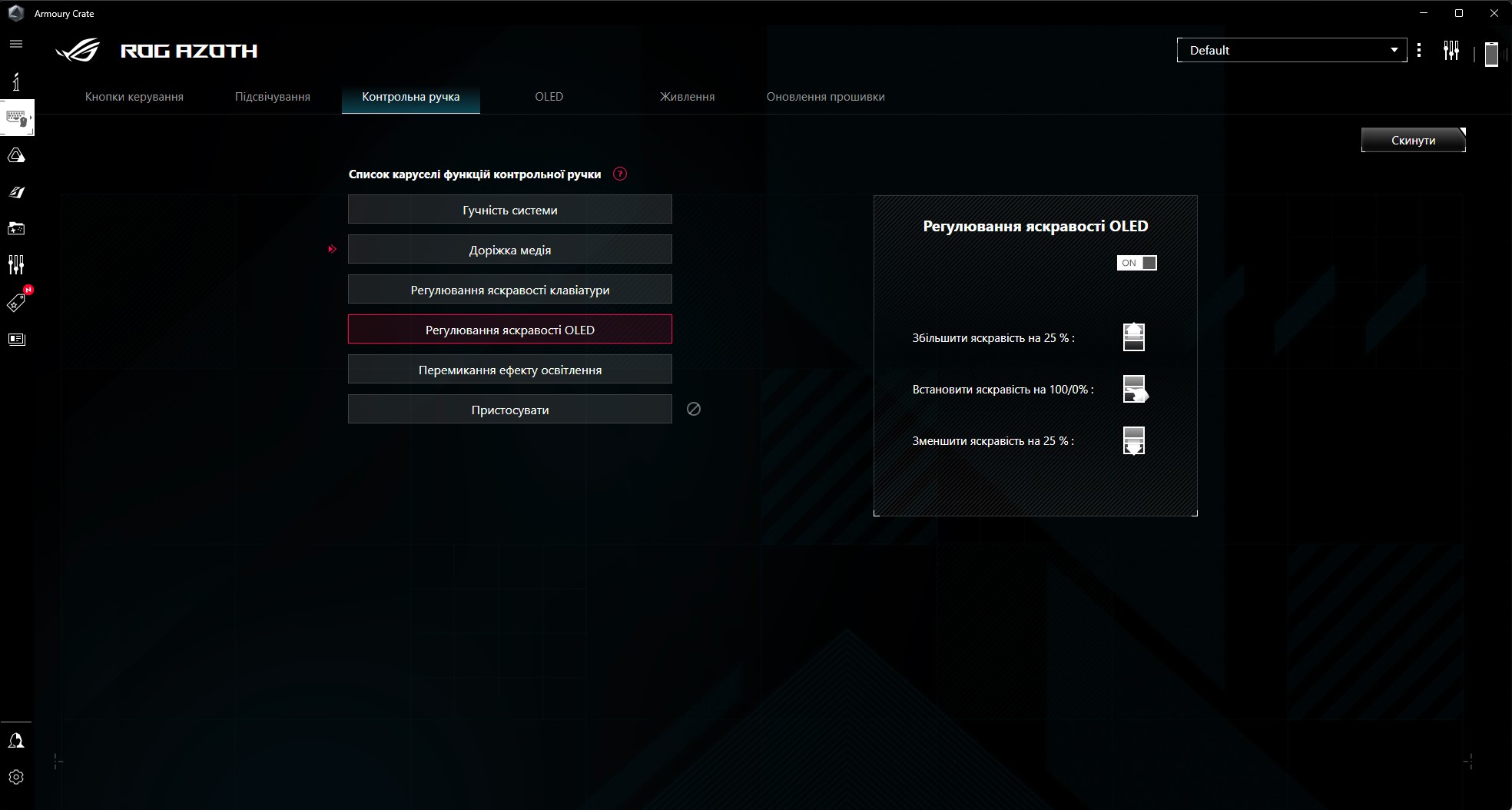This screenshot has height=810, width=1512.
Task: Click the Скинути reset button
Action: [1413, 140]
